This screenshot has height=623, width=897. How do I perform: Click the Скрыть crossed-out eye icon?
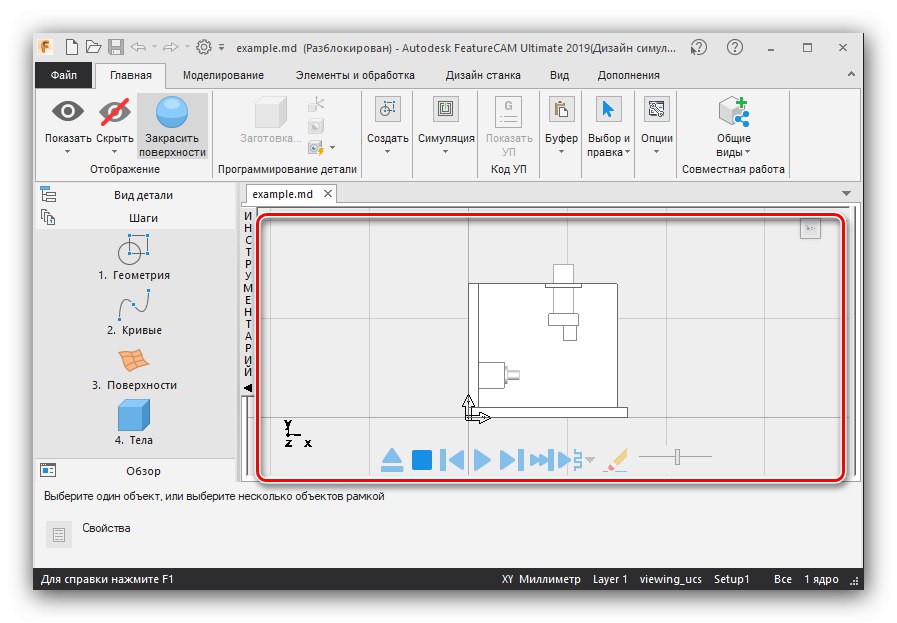114,111
